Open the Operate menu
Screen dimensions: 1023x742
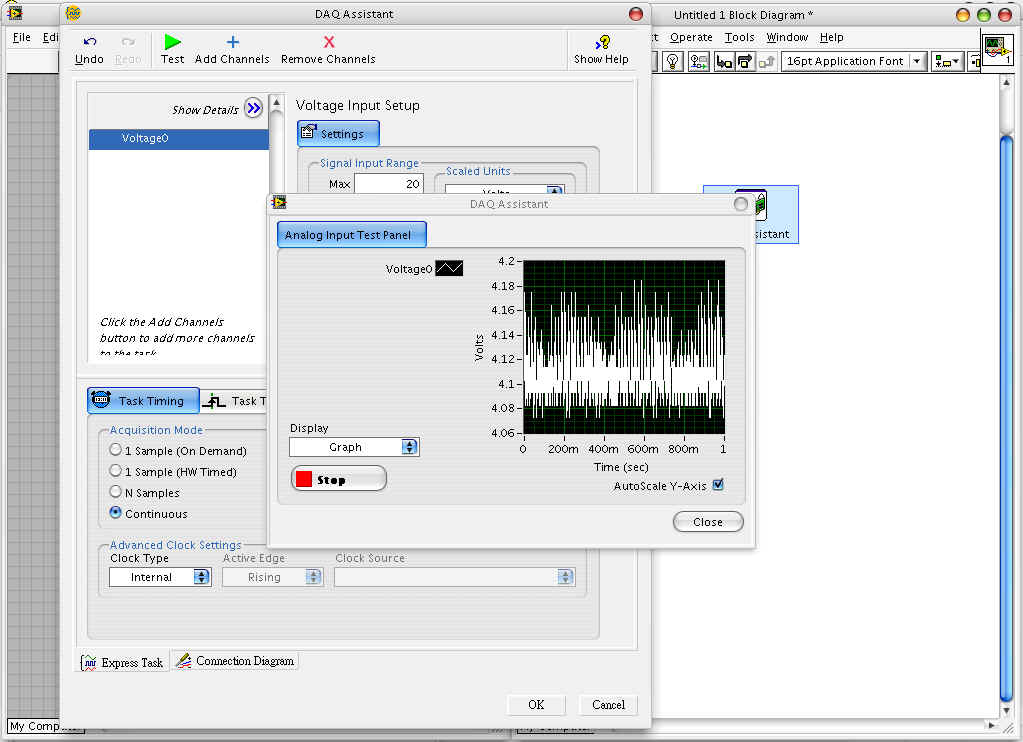[x=691, y=37]
